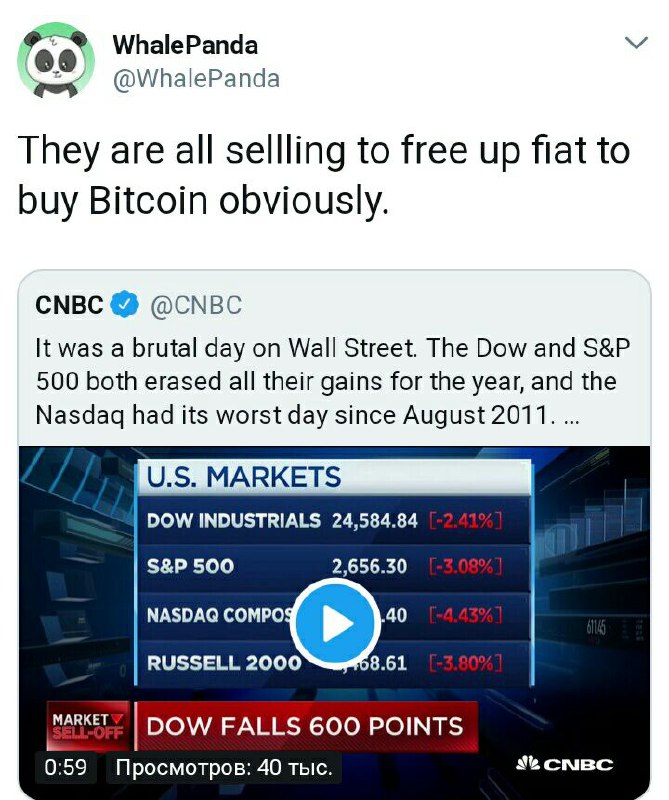Click the RUSSELL 2000 row label
The width and height of the screenshot is (669, 800).
tap(223, 661)
